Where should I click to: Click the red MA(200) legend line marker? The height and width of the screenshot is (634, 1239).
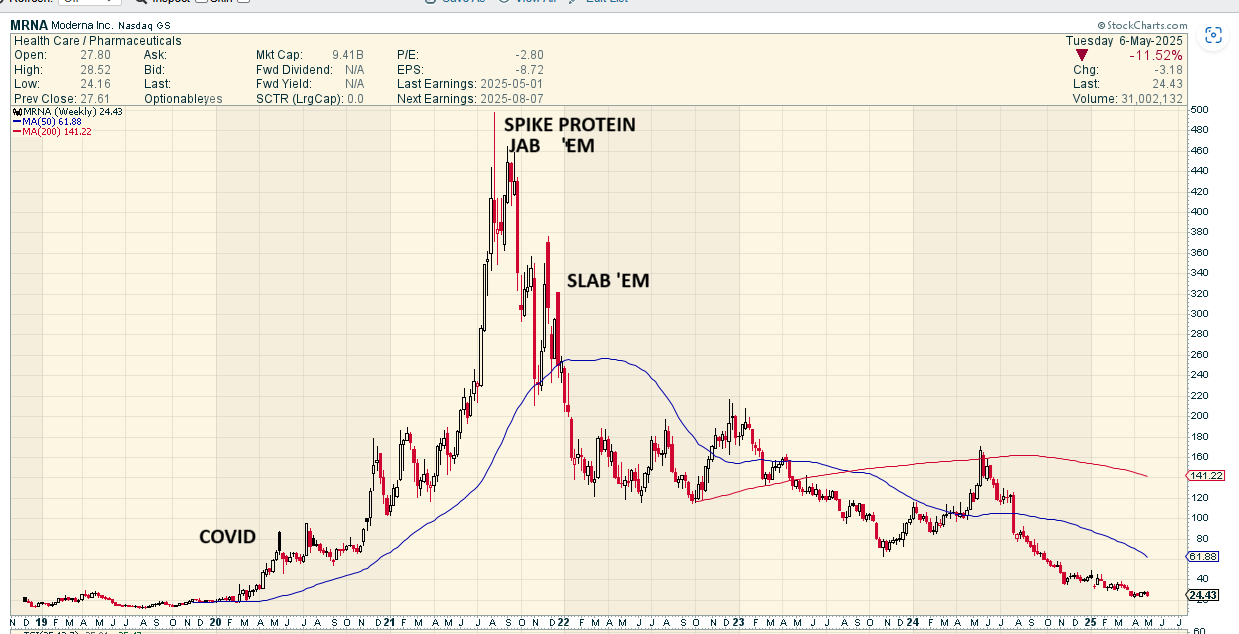(18, 132)
